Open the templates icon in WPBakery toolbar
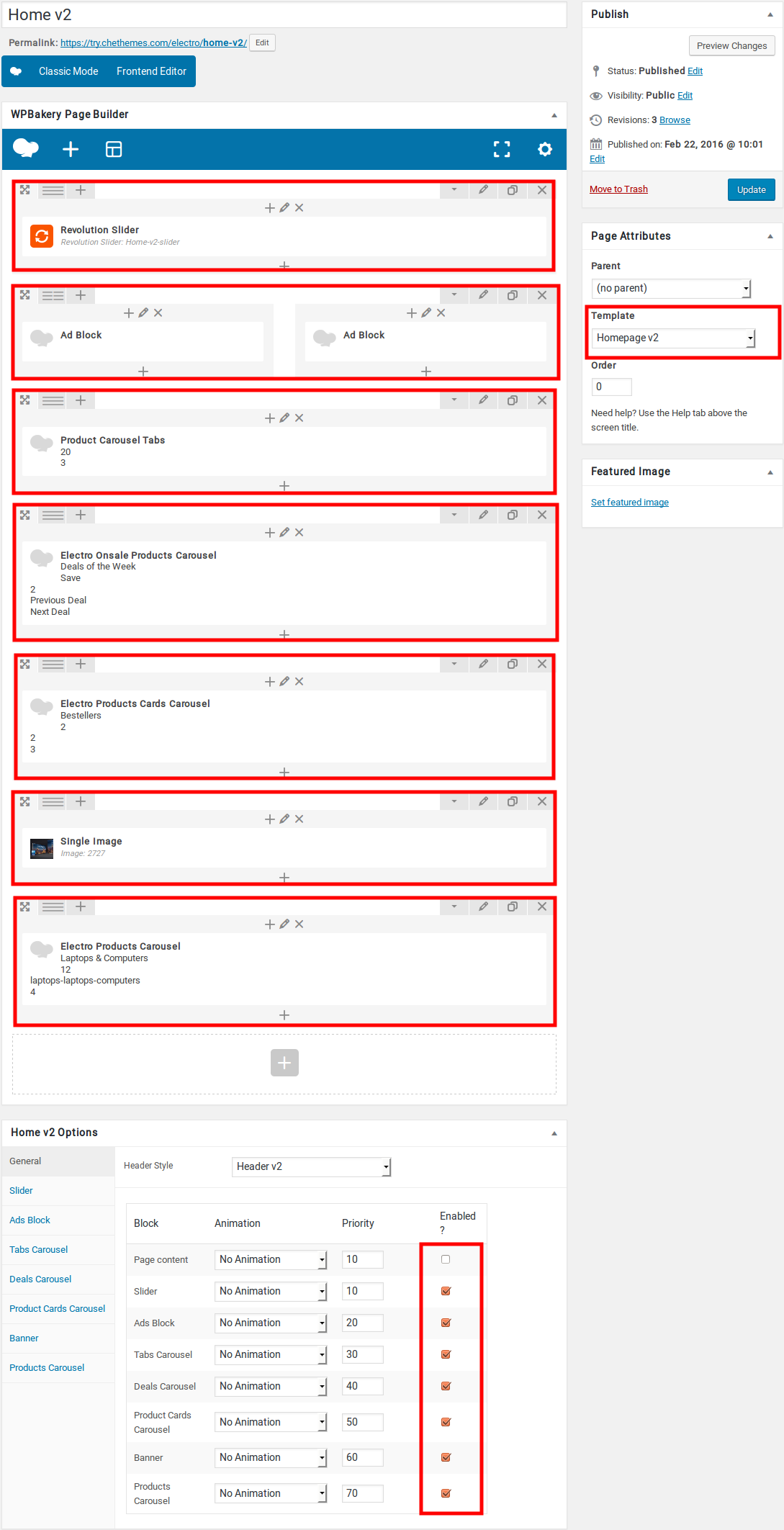 click(x=114, y=149)
